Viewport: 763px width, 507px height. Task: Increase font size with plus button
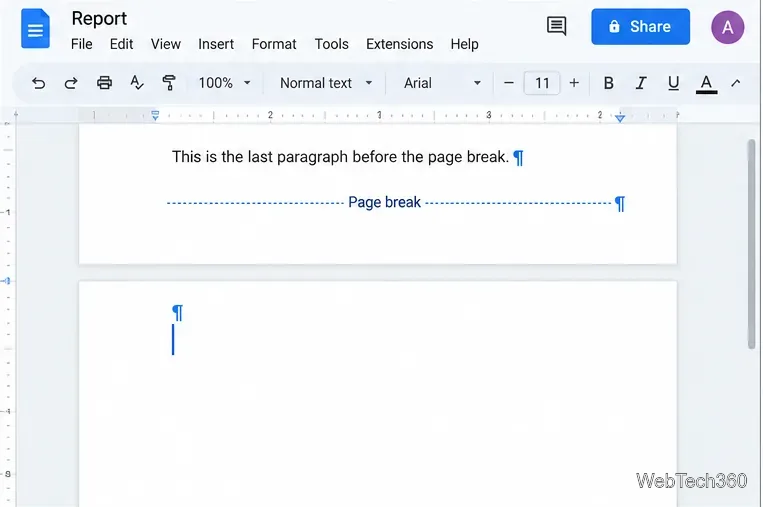coord(574,83)
